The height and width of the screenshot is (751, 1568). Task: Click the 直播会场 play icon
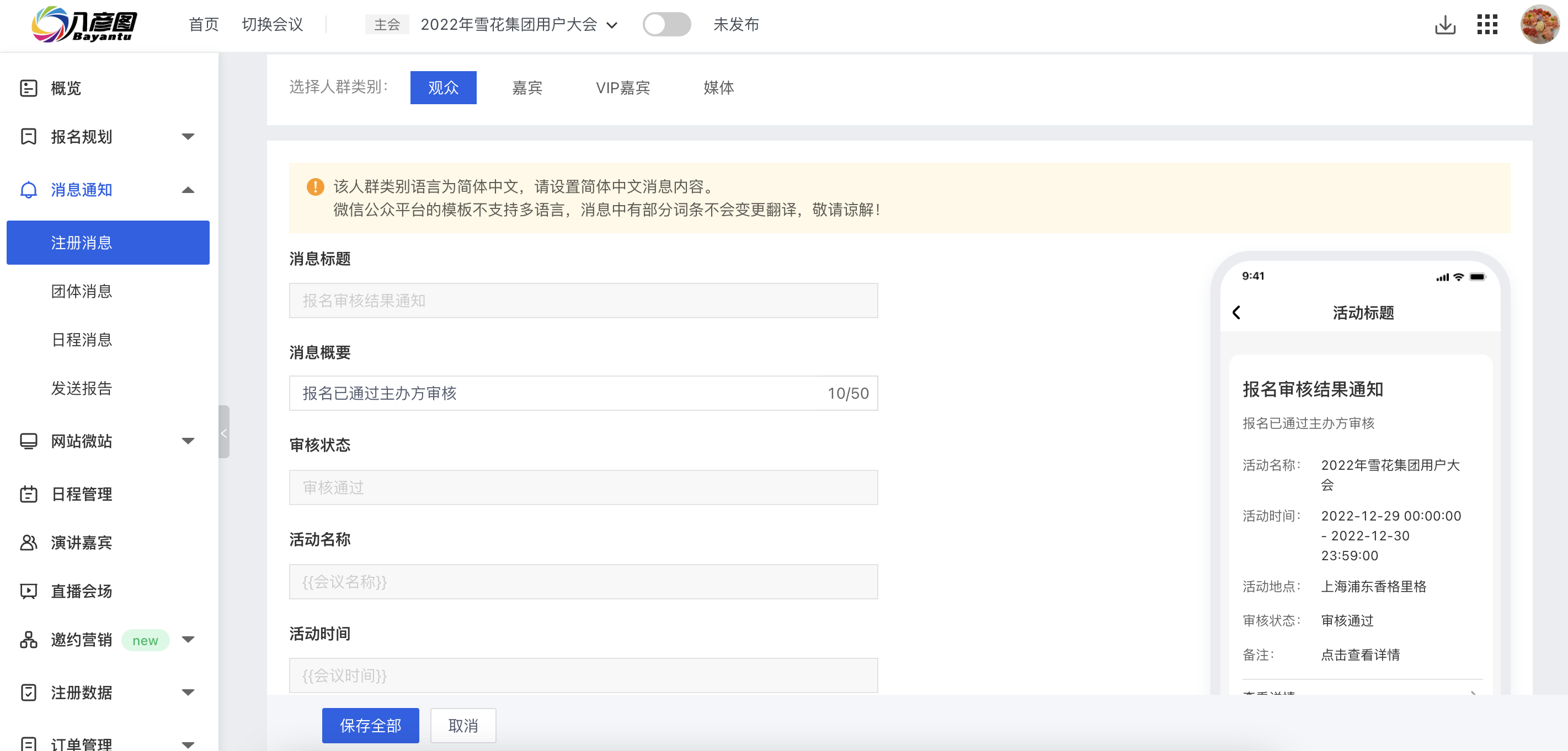29,591
